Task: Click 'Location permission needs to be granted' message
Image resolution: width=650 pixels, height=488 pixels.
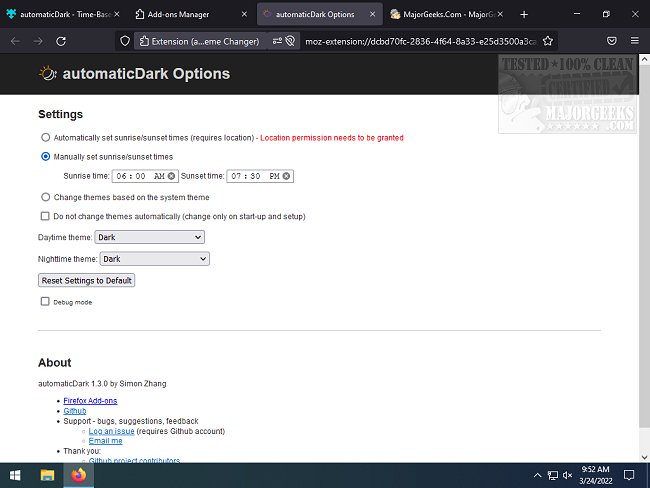Action: coord(332,138)
